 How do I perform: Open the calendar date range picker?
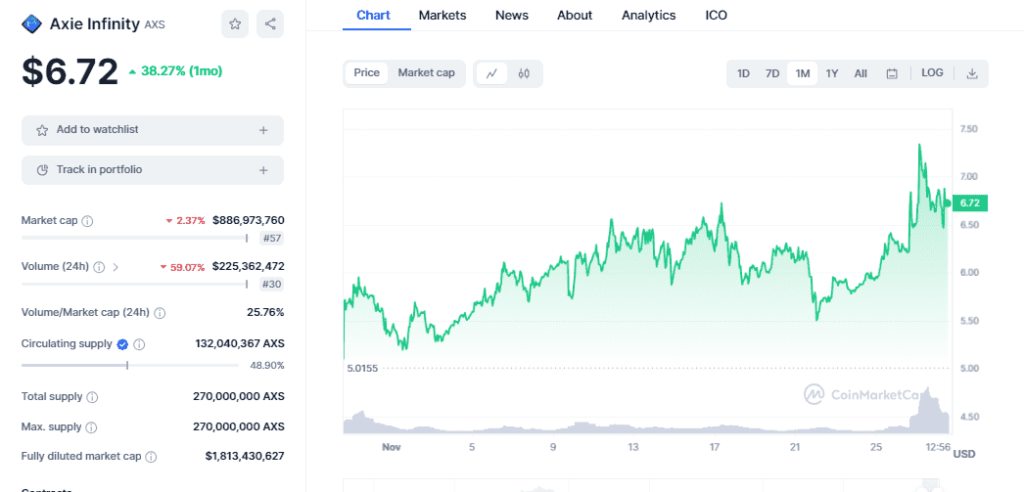coord(892,74)
